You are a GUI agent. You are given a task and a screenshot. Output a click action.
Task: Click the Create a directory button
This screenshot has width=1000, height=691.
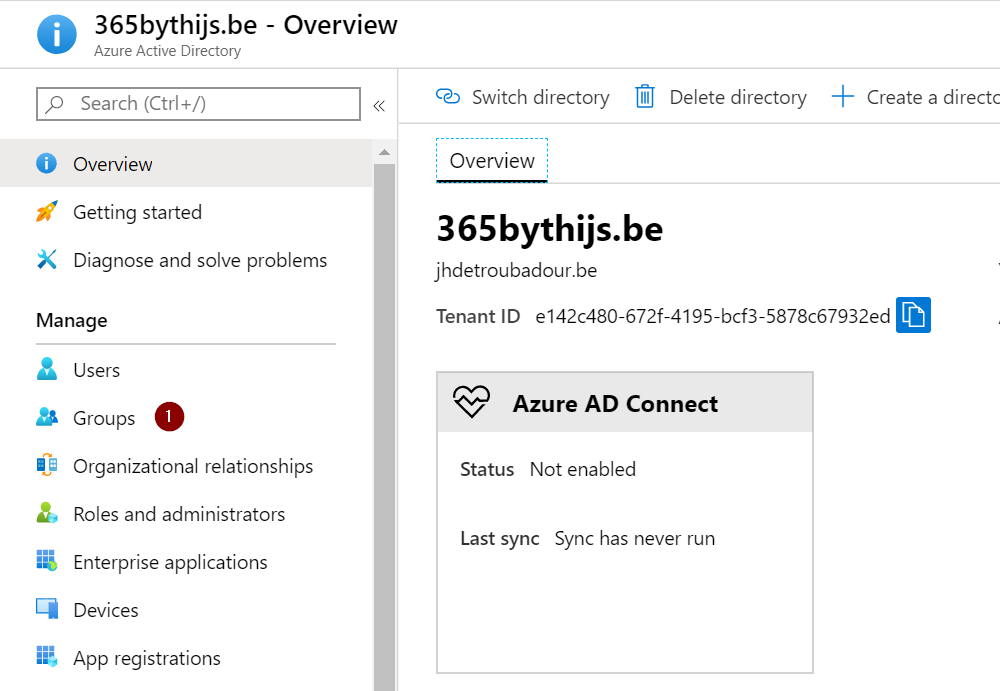915,97
